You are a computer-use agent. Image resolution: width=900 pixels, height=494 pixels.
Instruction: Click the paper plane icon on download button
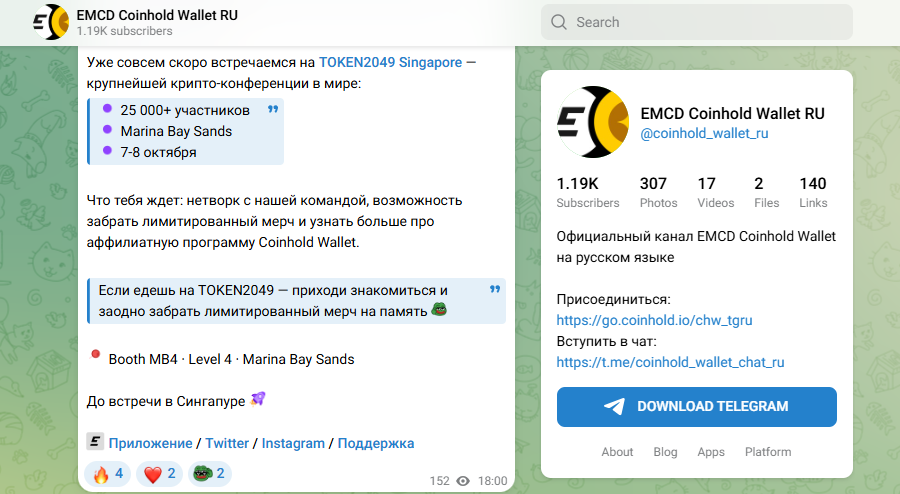point(615,407)
